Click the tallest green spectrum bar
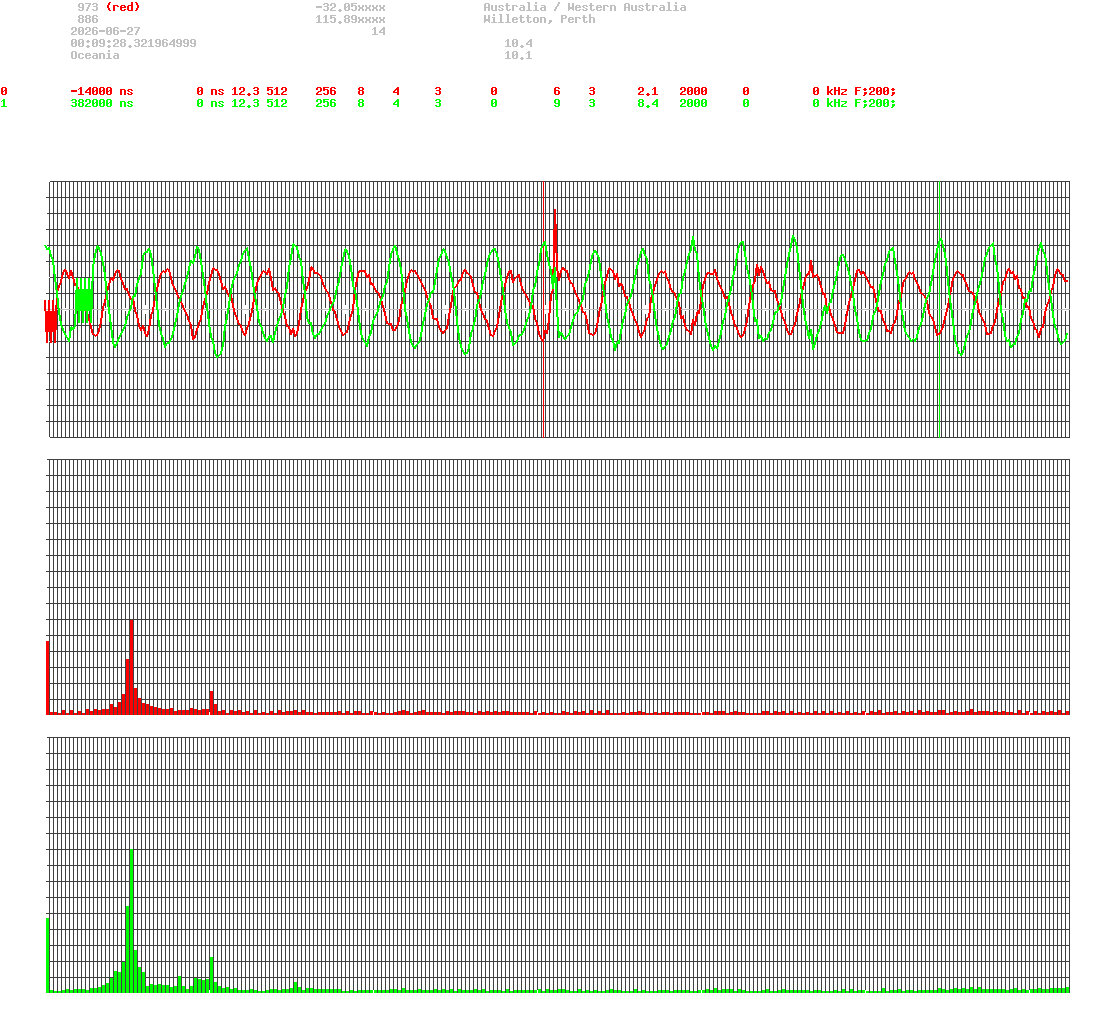This screenshot has width=1095, height=1015. (x=131, y=921)
